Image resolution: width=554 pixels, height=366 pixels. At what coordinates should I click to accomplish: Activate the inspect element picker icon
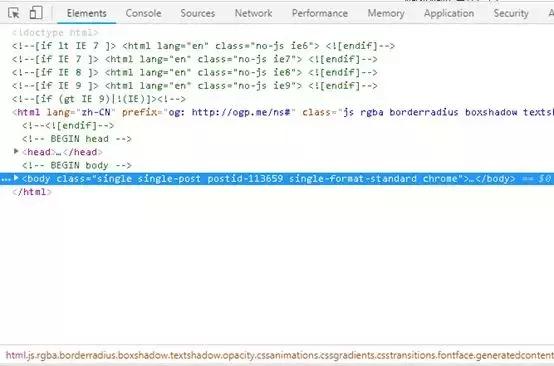14,13
